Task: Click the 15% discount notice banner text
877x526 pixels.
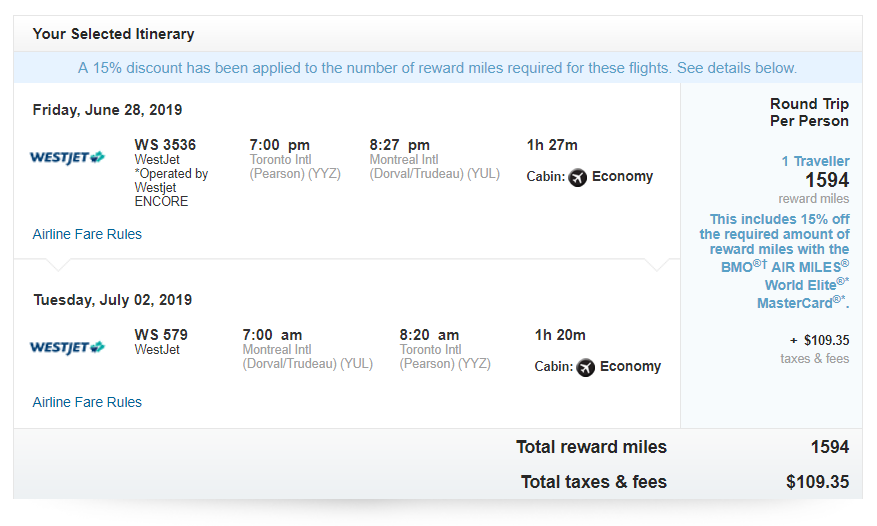Action: [437, 68]
